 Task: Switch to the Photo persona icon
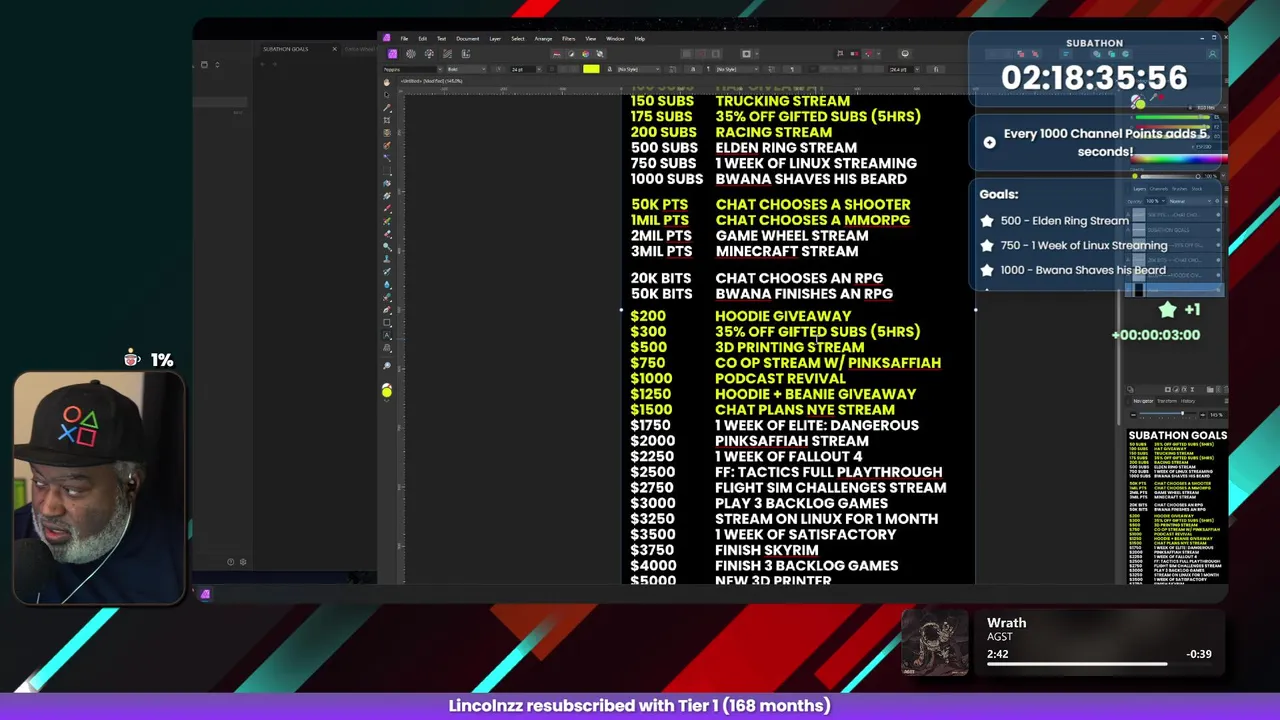point(392,53)
